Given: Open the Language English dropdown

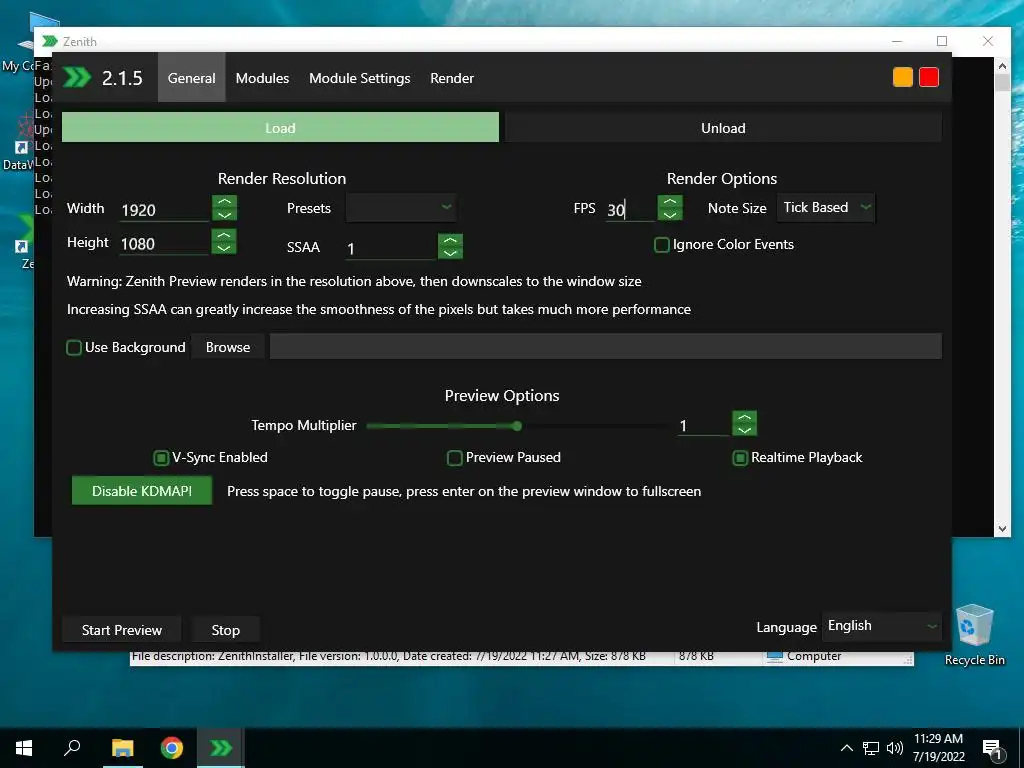Looking at the screenshot, I should pos(882,626).
